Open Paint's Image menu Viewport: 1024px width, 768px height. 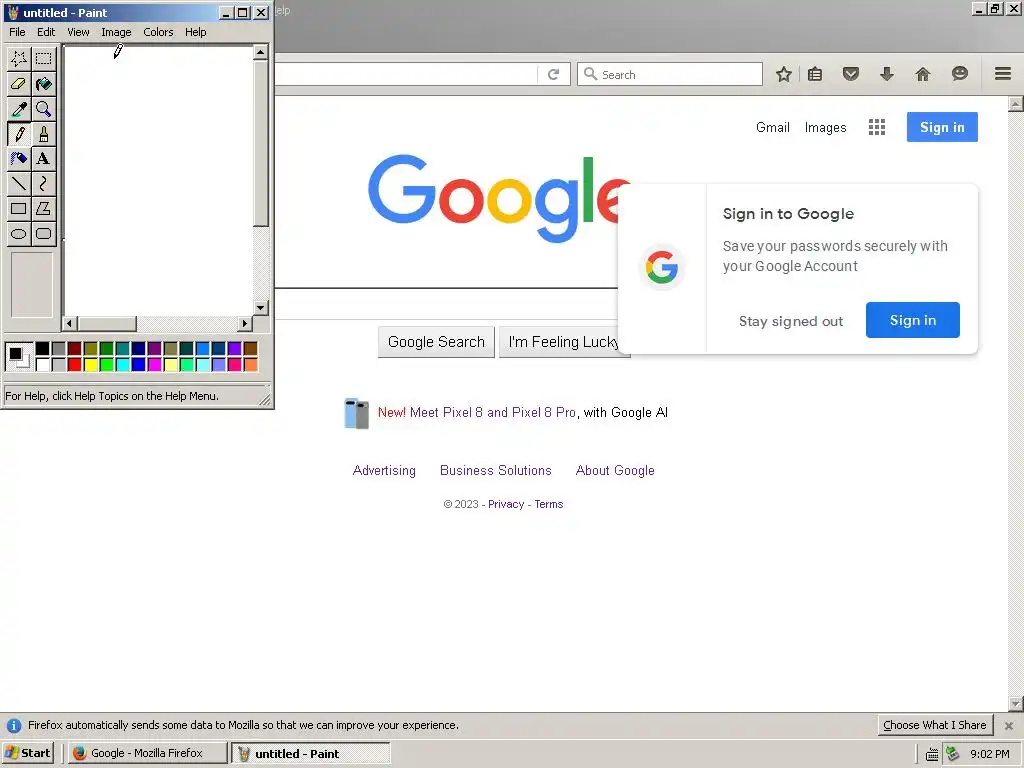point(116,32)
